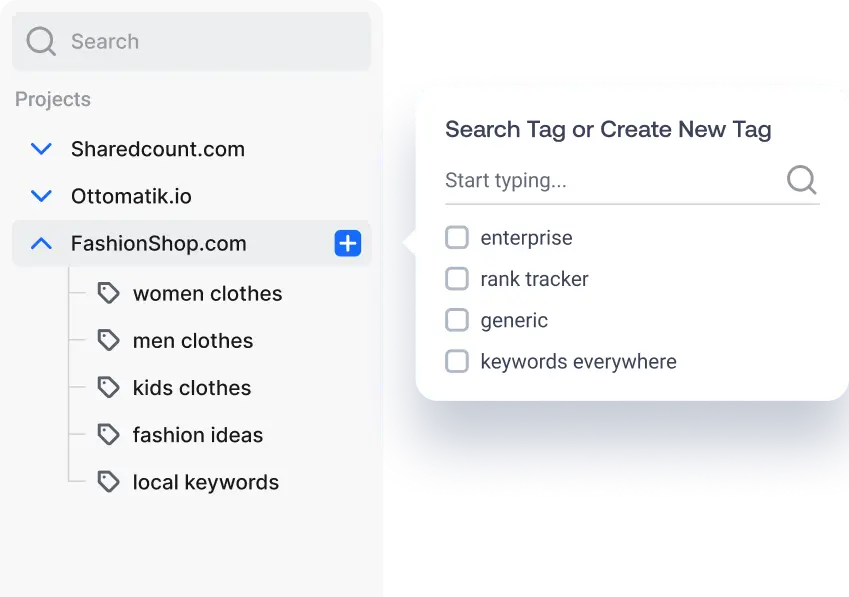Select the tag icon for kids clothes
The image size is (849, 597).
(x=108, y=387)
